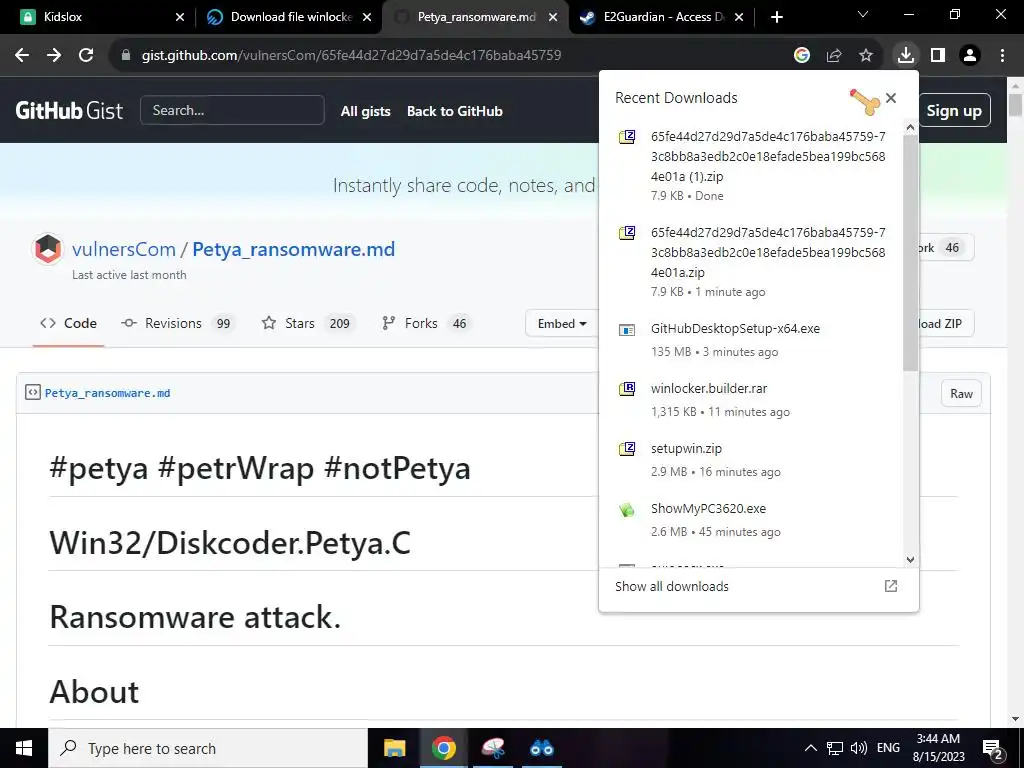Click the GitHub Gist logo
The height and width of the screenshot is (768, 1024).
click(x=69, y=110)
